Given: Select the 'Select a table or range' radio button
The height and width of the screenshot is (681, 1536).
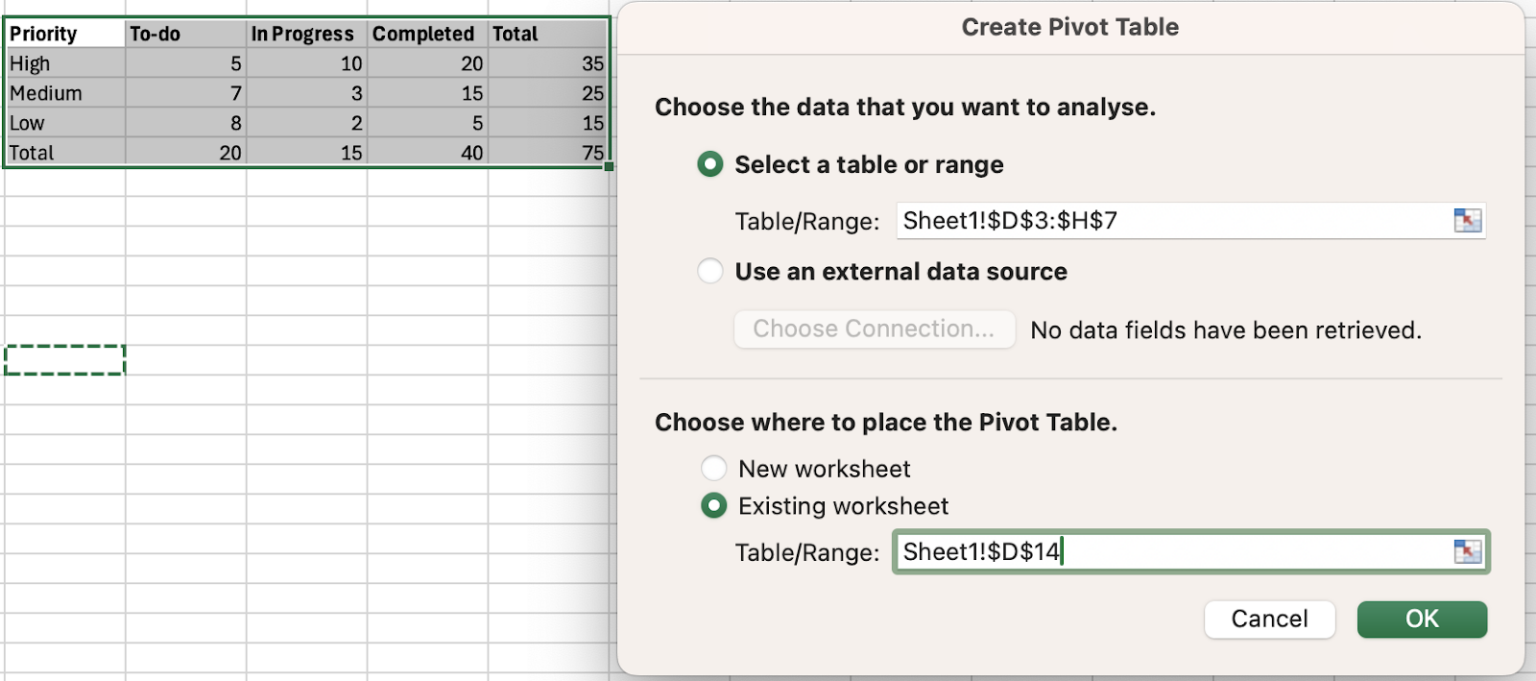Looking at the screenshot, I should [x=710, y=164].
